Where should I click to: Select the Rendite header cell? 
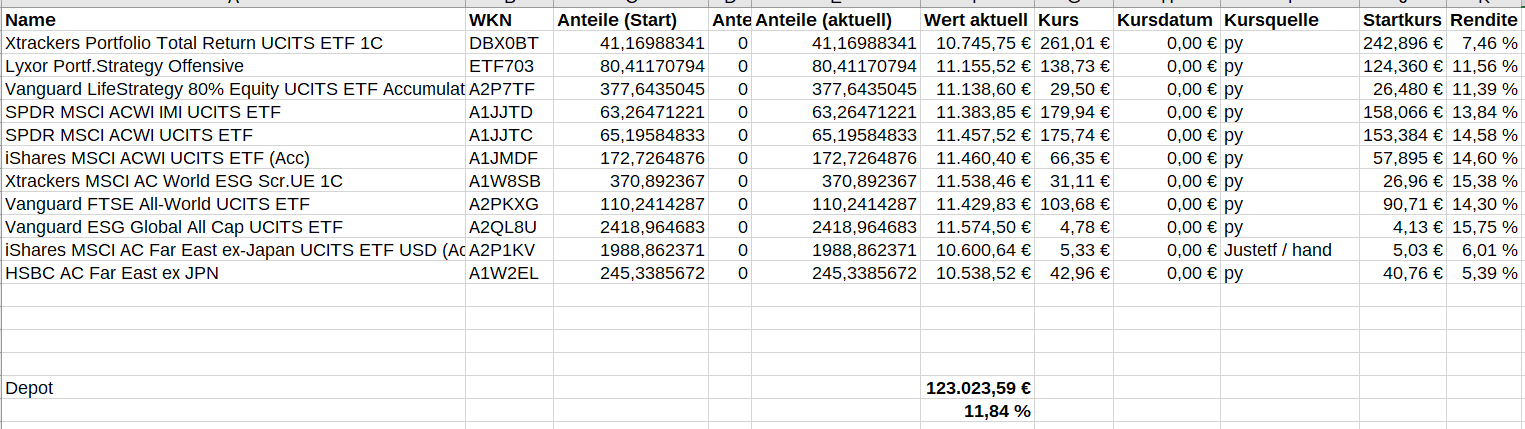tap(1484, 20)
